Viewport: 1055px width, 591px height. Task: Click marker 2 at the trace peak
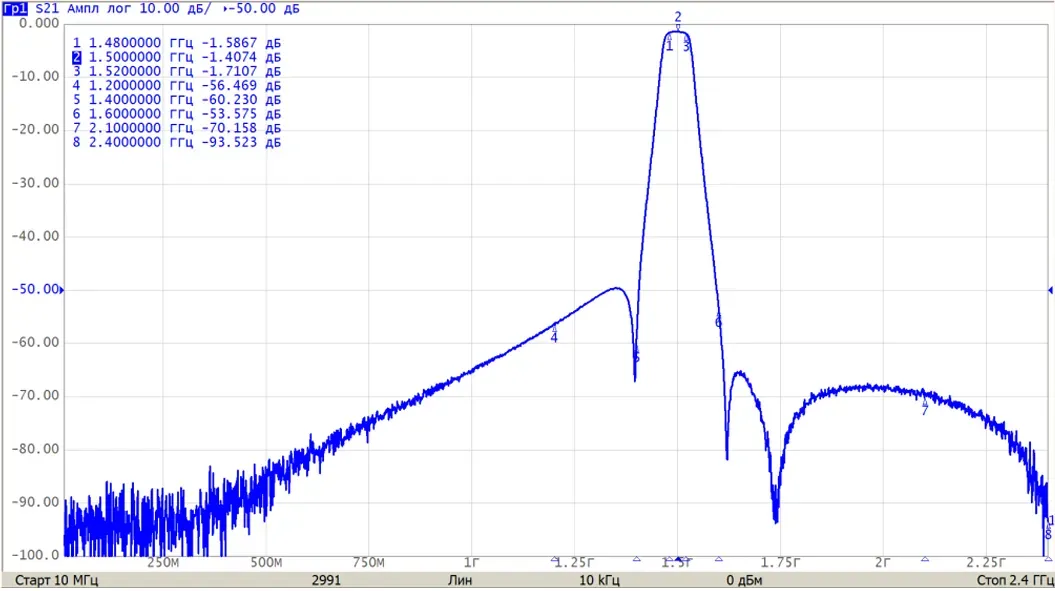[x=678, y=18]
